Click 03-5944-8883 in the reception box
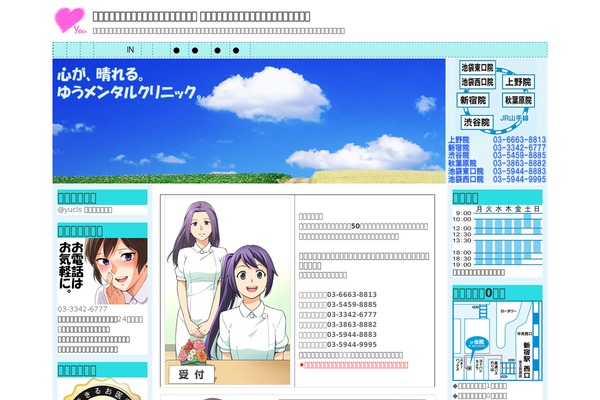This screenshot has width=600, height=400. [352, 335]
